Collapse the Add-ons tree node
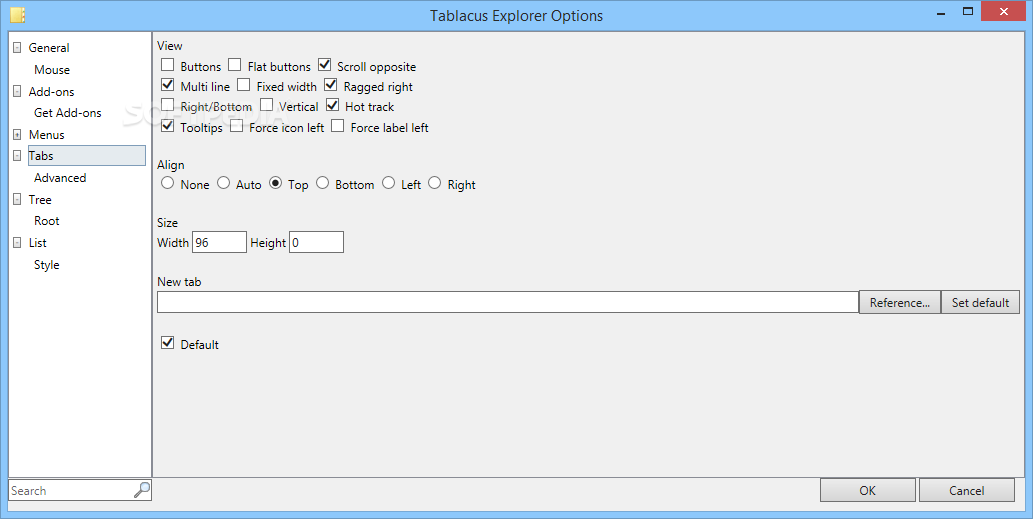This screenshot has width=1033, height=519. point(17,92)
